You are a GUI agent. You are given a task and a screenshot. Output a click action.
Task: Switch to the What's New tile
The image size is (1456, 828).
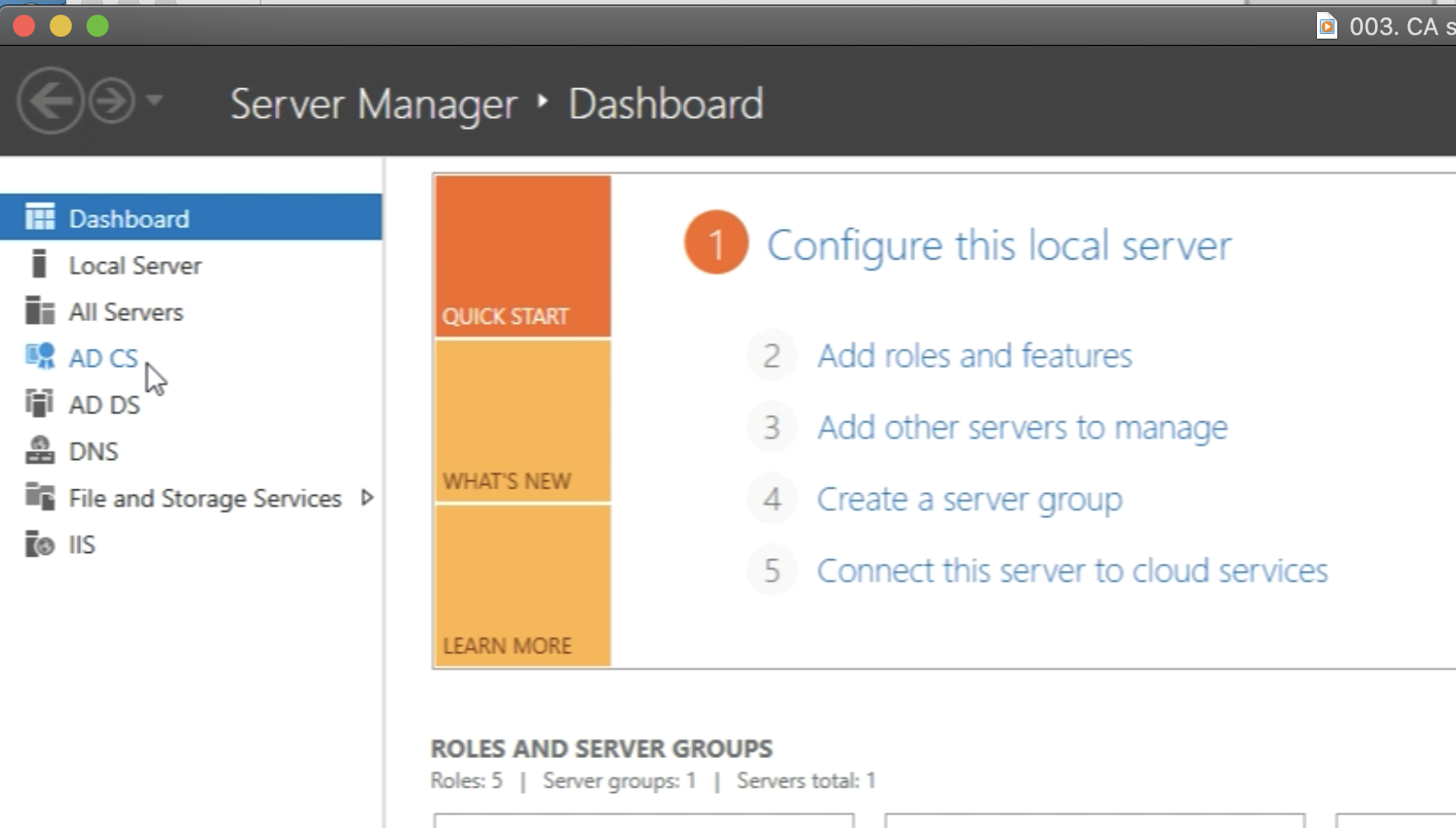(523, 421)
